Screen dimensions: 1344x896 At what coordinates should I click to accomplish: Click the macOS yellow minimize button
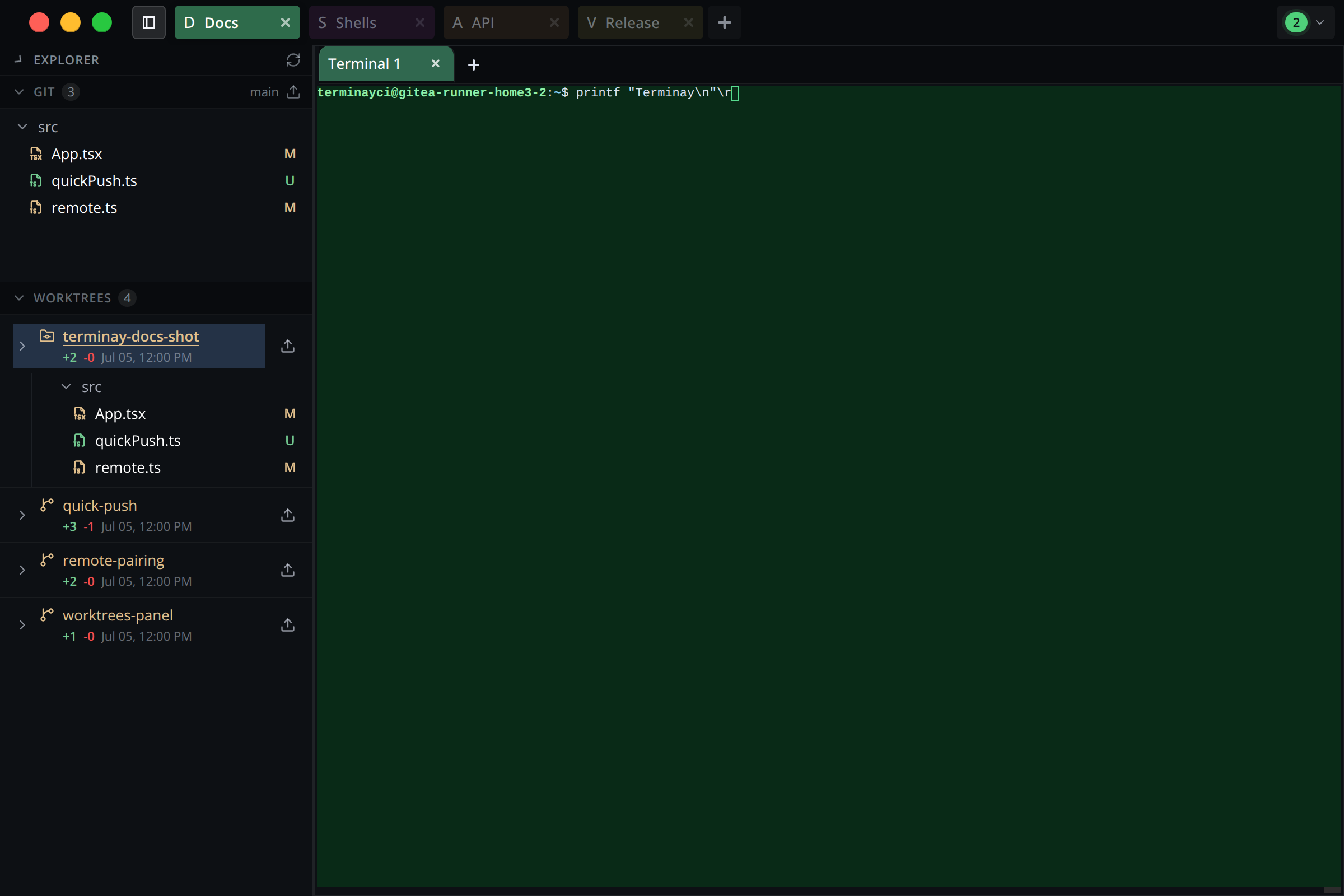(x=71, y=23)
